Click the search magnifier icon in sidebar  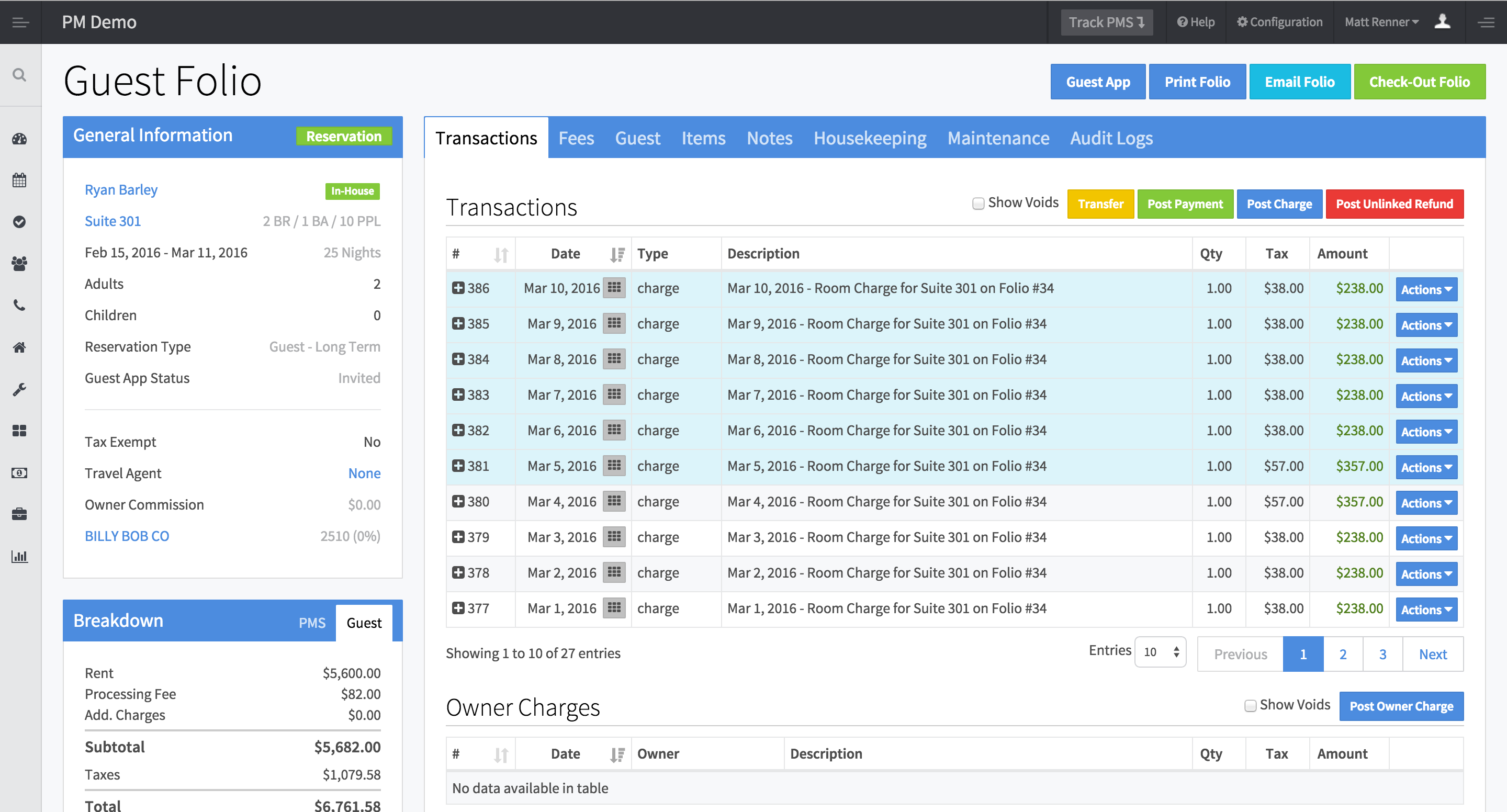19,75
